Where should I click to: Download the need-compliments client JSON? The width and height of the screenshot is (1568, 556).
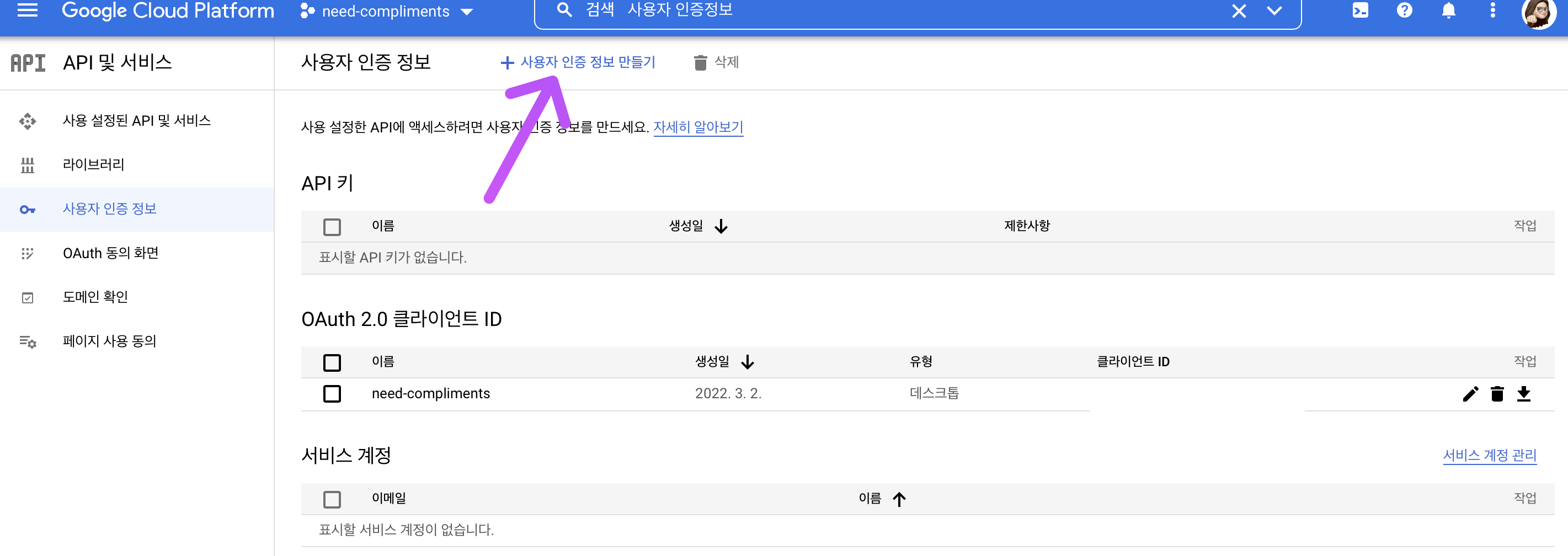tap(1525, 394)
